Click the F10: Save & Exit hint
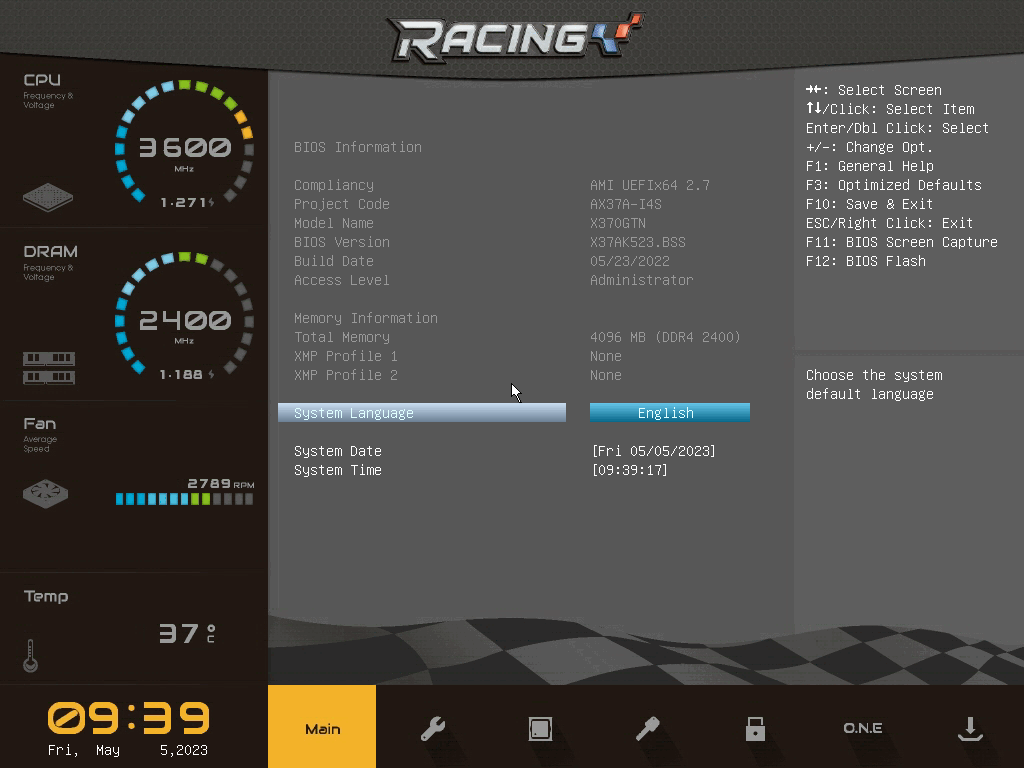1024x768 pixels. (x=869, y=204)
